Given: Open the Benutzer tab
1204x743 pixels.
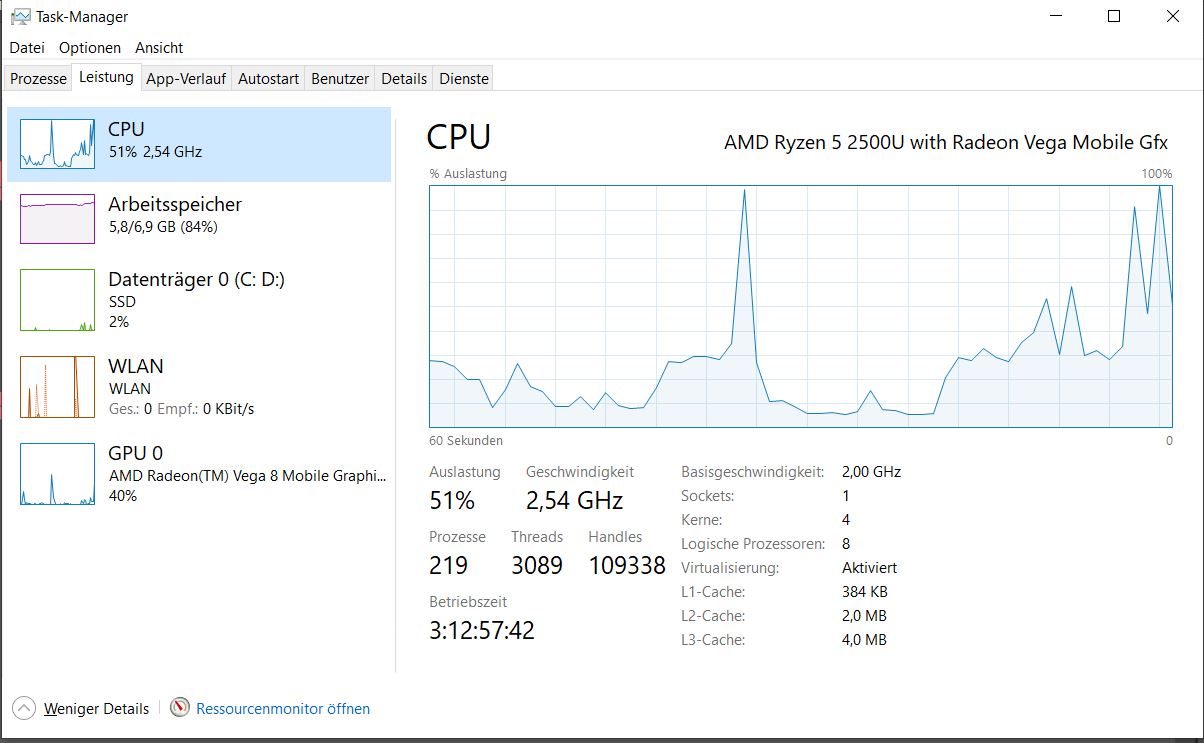Looking at the screenshot, I should point(340,78).
